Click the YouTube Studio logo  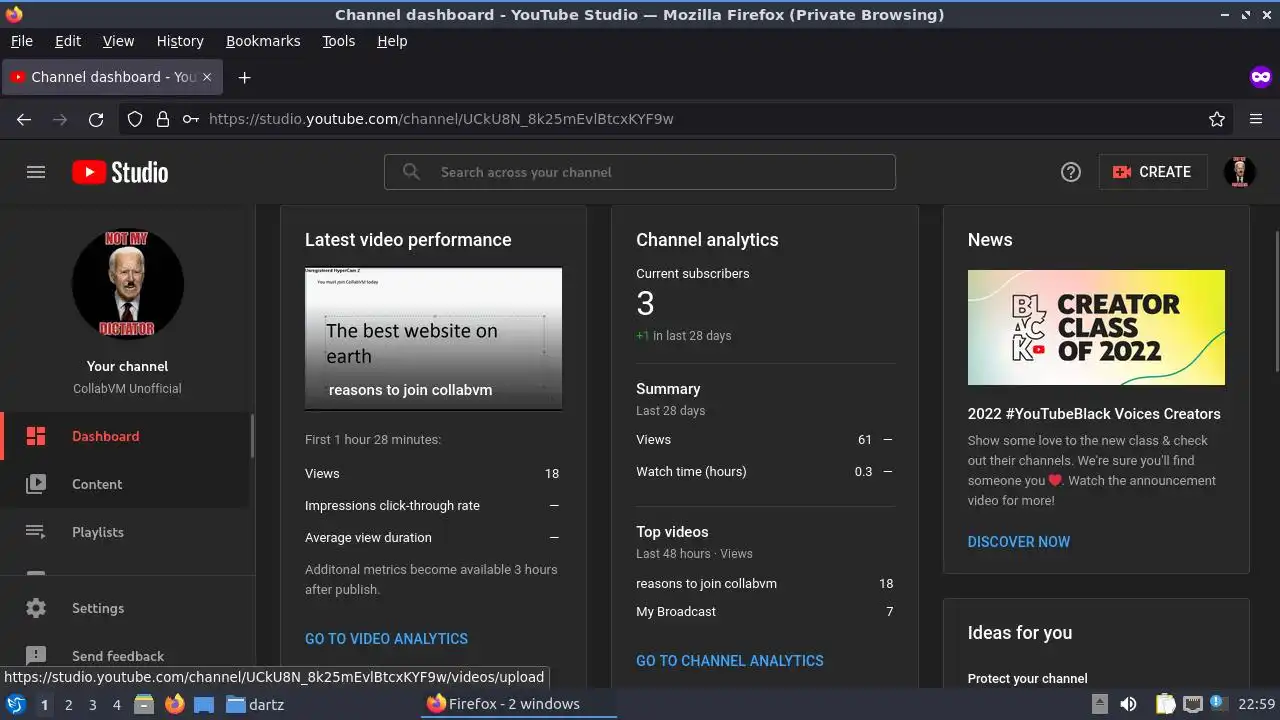[x=120, y=172]
